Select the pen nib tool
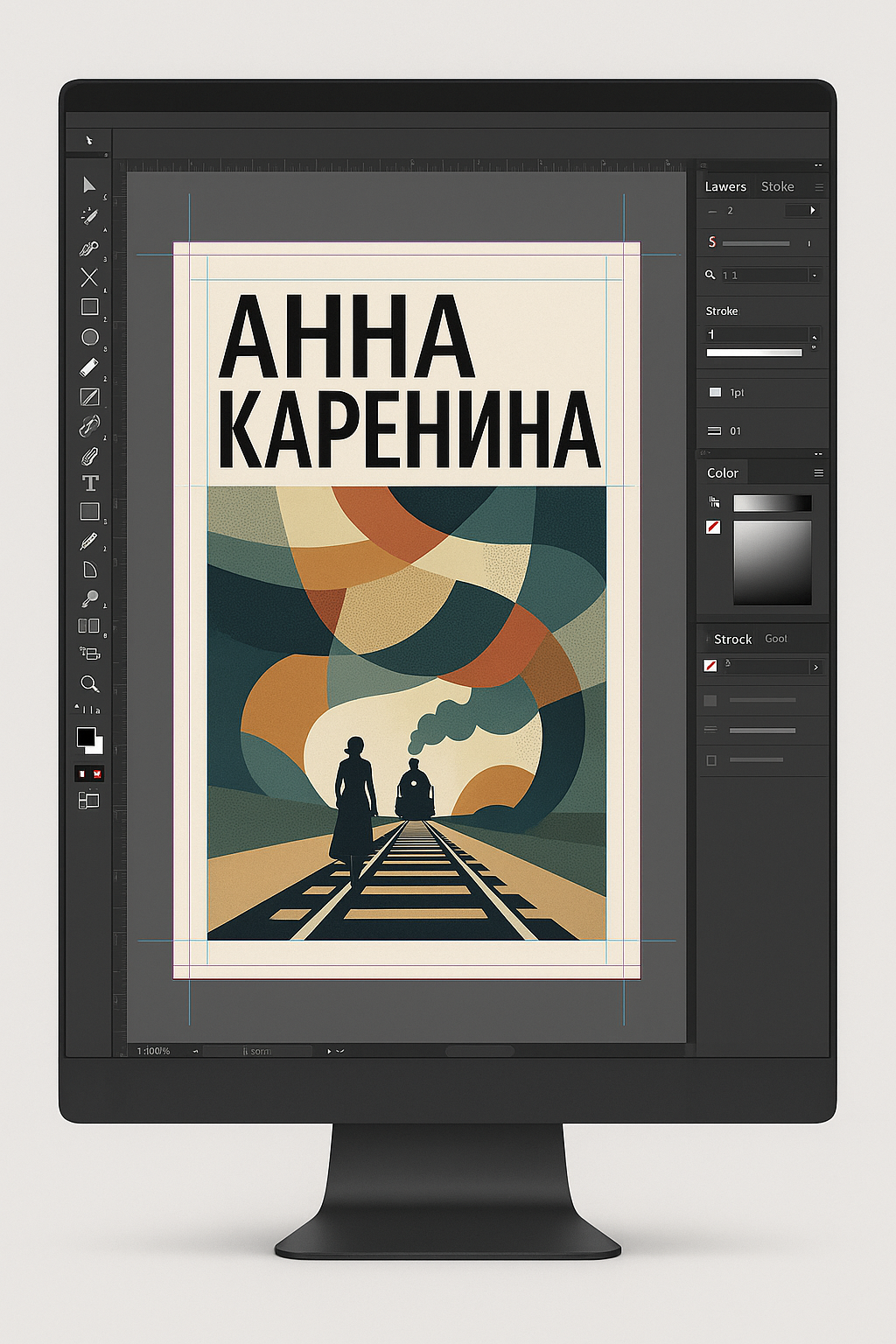 pyautogui.click(x=89, y=248)
